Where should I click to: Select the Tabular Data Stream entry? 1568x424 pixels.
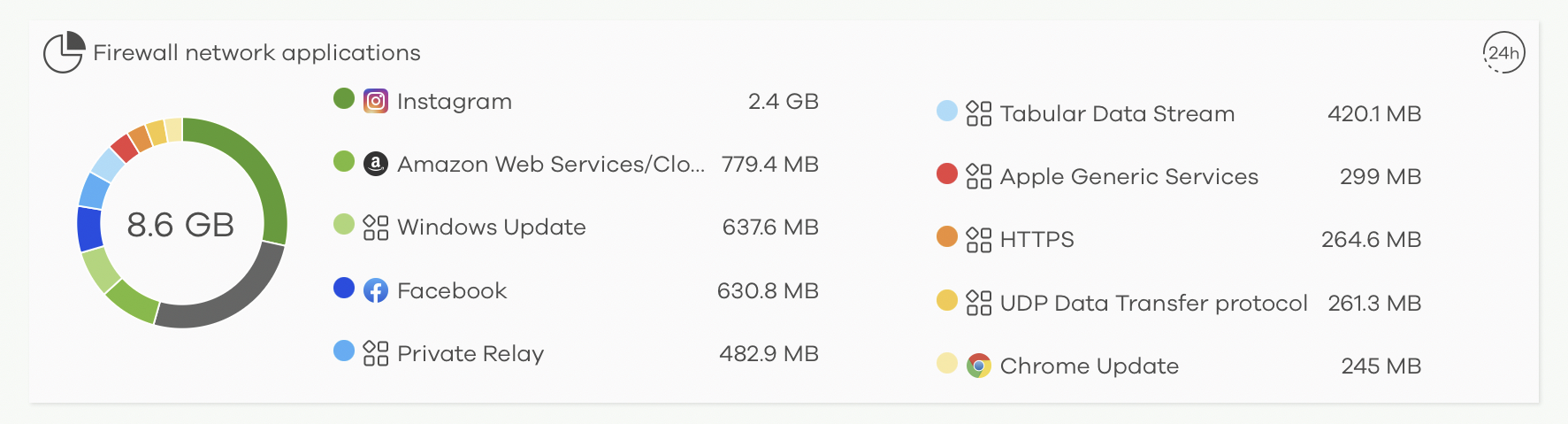1117,114
